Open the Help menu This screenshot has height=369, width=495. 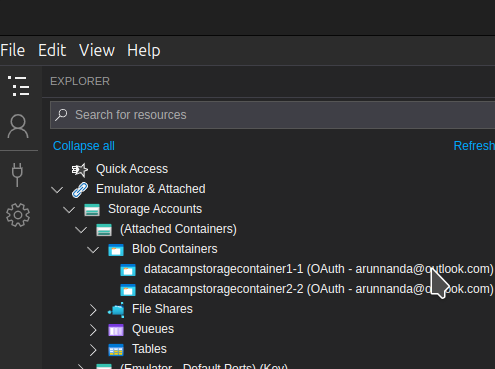pyautogui.click(x=144, y=51)
